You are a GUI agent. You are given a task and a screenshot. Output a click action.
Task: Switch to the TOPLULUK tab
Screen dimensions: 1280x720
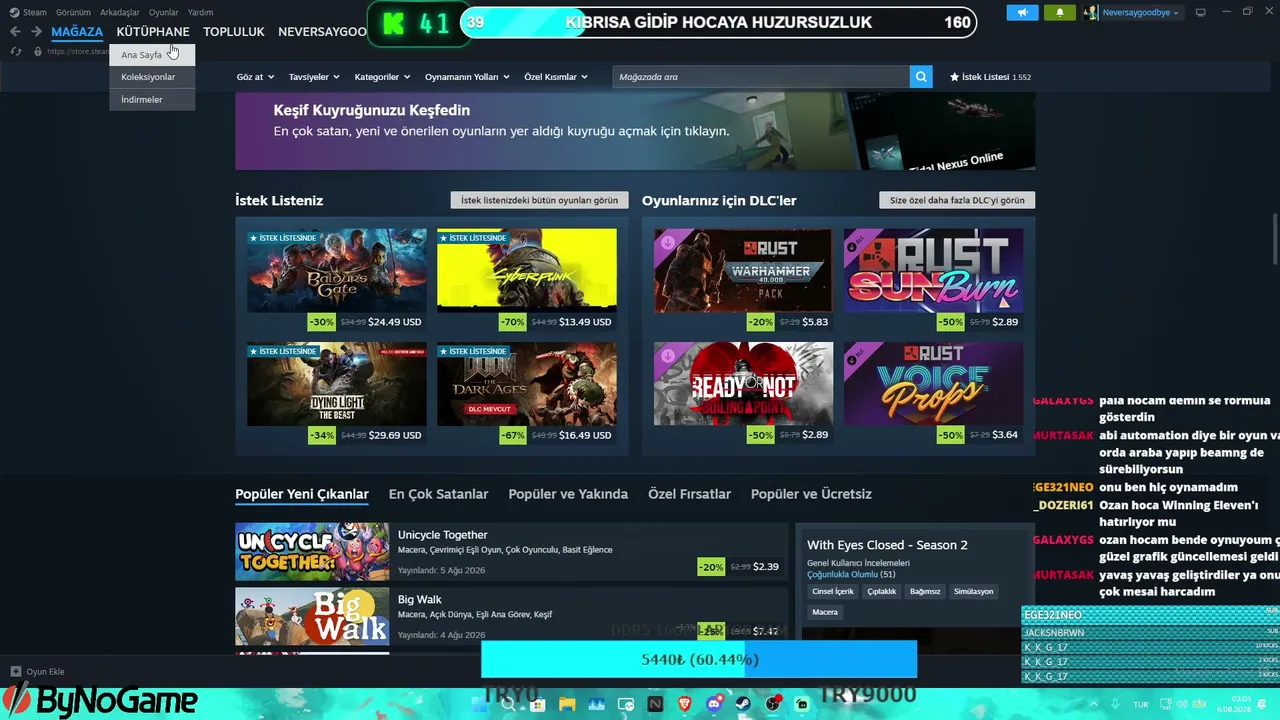pos(234,32)
